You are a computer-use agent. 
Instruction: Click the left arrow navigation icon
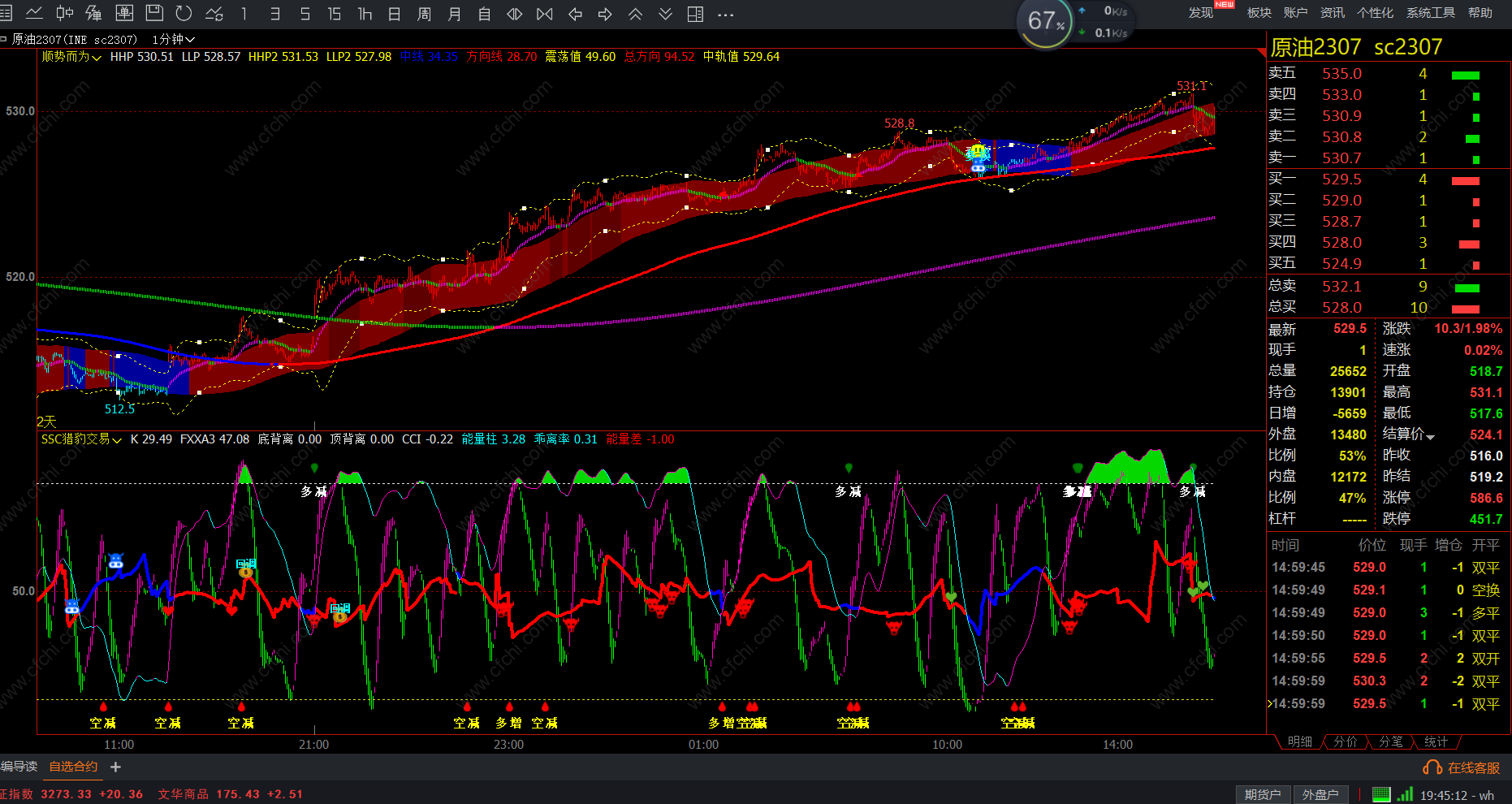tap(575, 14)
